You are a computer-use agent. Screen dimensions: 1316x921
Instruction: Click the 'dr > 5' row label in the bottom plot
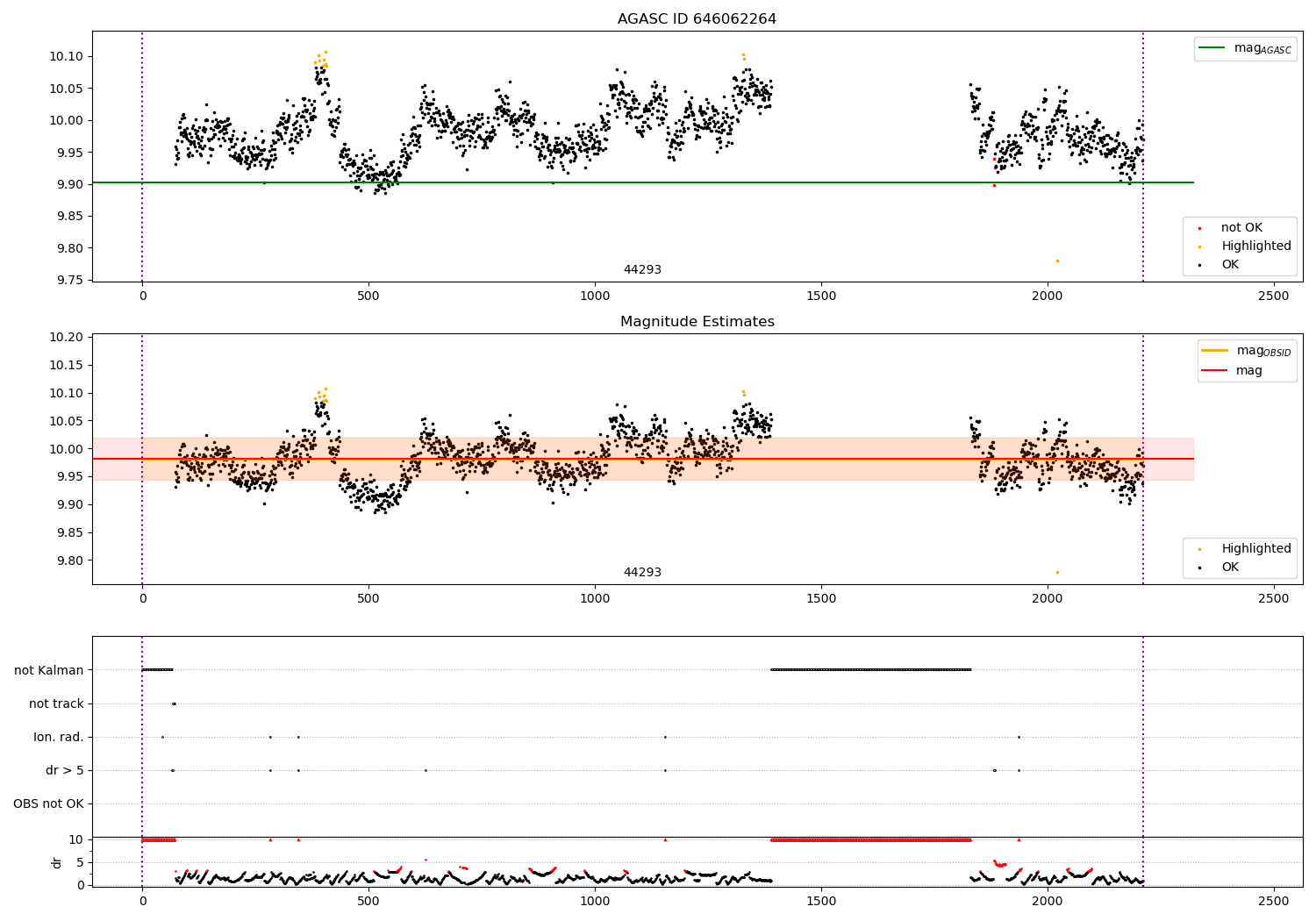click(x=65, y=770)
